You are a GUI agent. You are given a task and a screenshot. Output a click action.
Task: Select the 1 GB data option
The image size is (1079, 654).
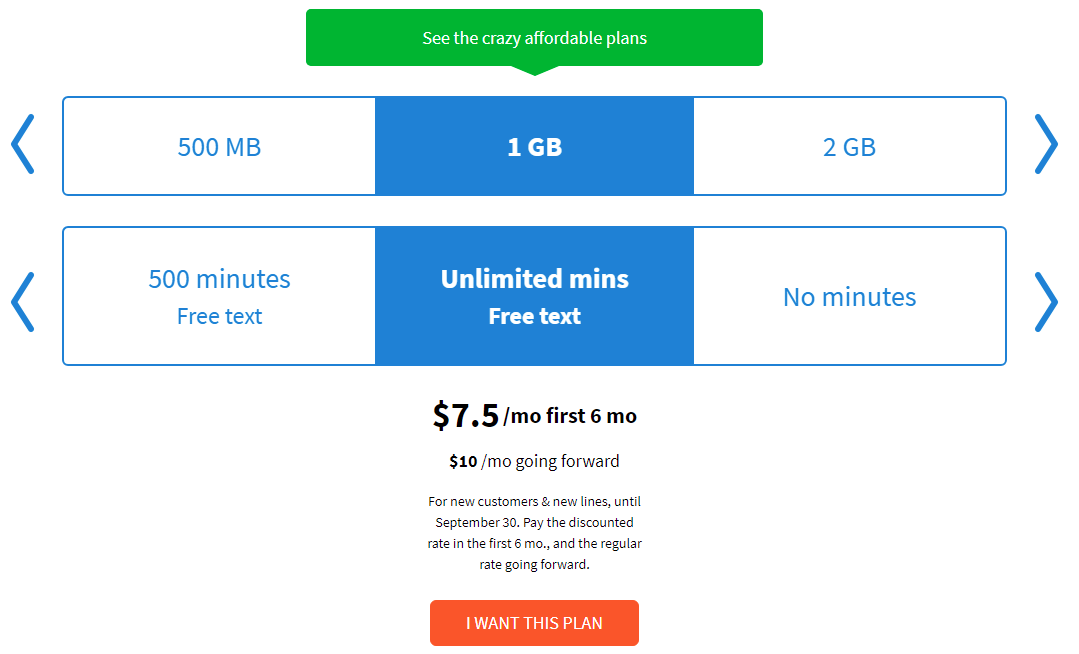click(x=534, y=147)
